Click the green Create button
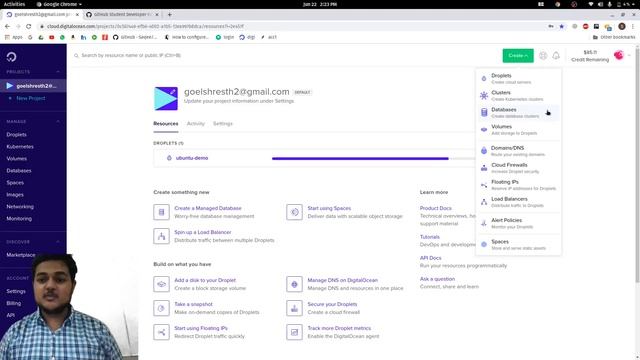Image resolution: width=640 pixels, height=360 pixels. pyautogui.click(x=518, y=56)
